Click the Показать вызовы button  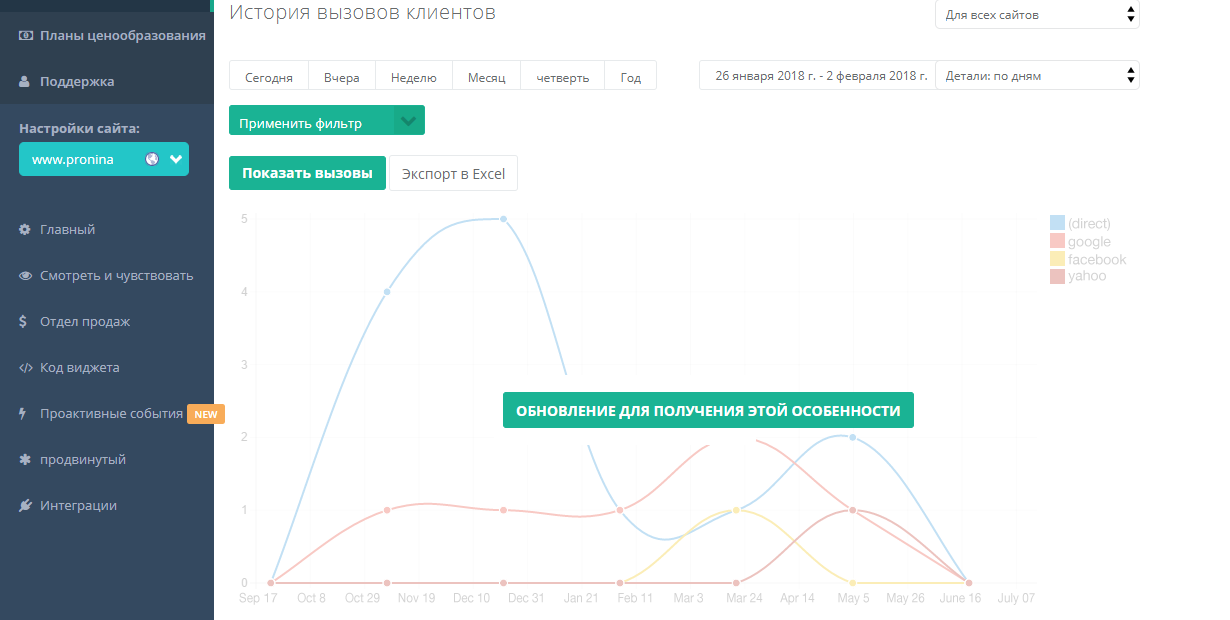click(x=307, y=173)
